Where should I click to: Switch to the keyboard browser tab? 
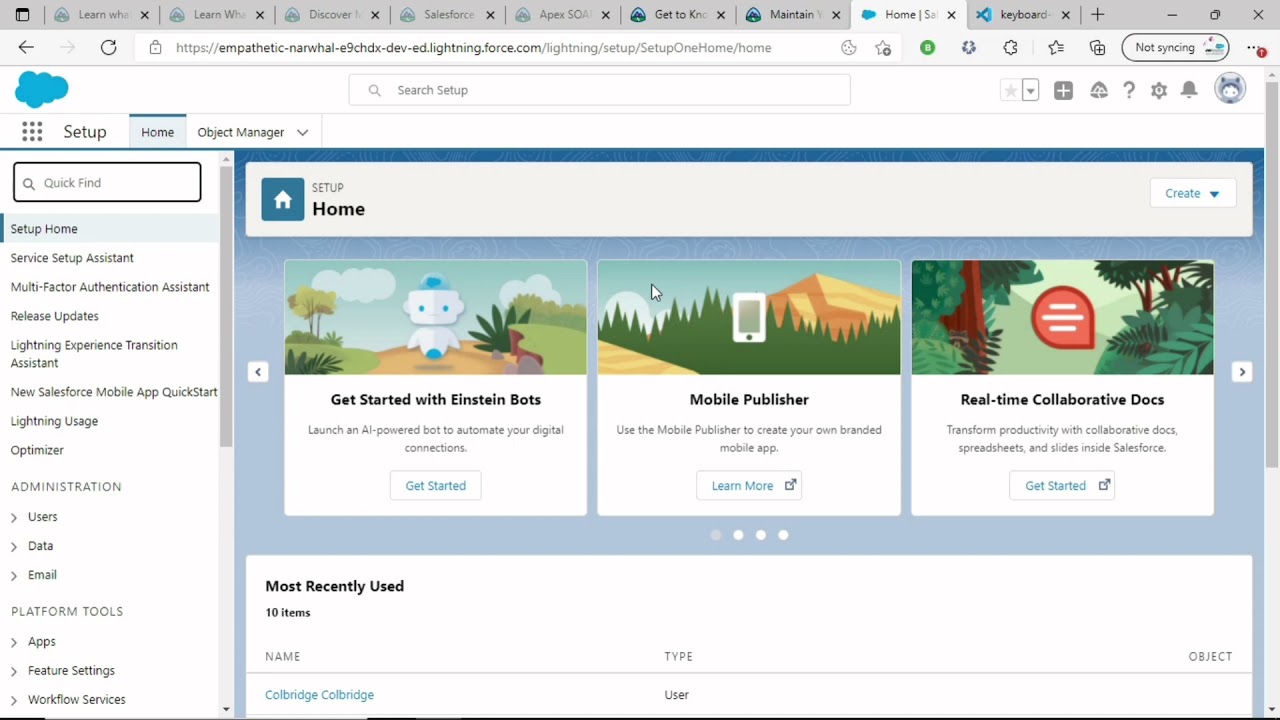pos(1024,15)
